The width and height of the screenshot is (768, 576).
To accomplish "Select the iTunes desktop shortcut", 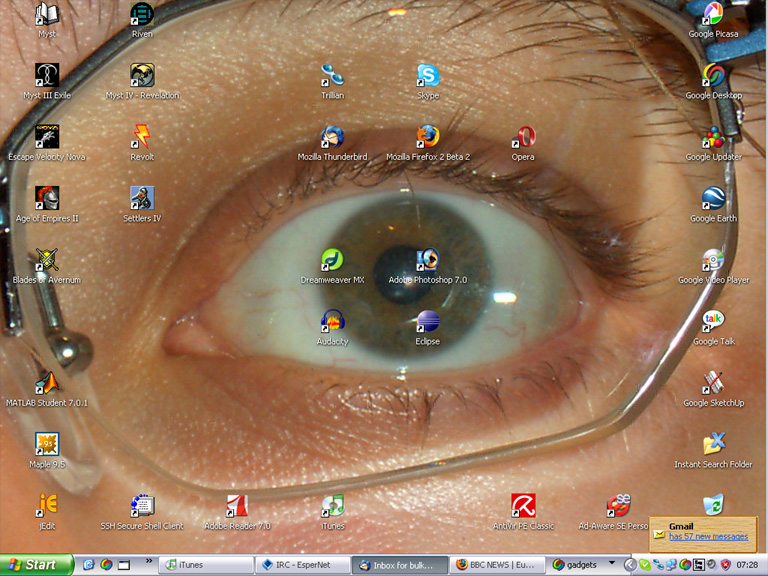I will click(333, 512).
